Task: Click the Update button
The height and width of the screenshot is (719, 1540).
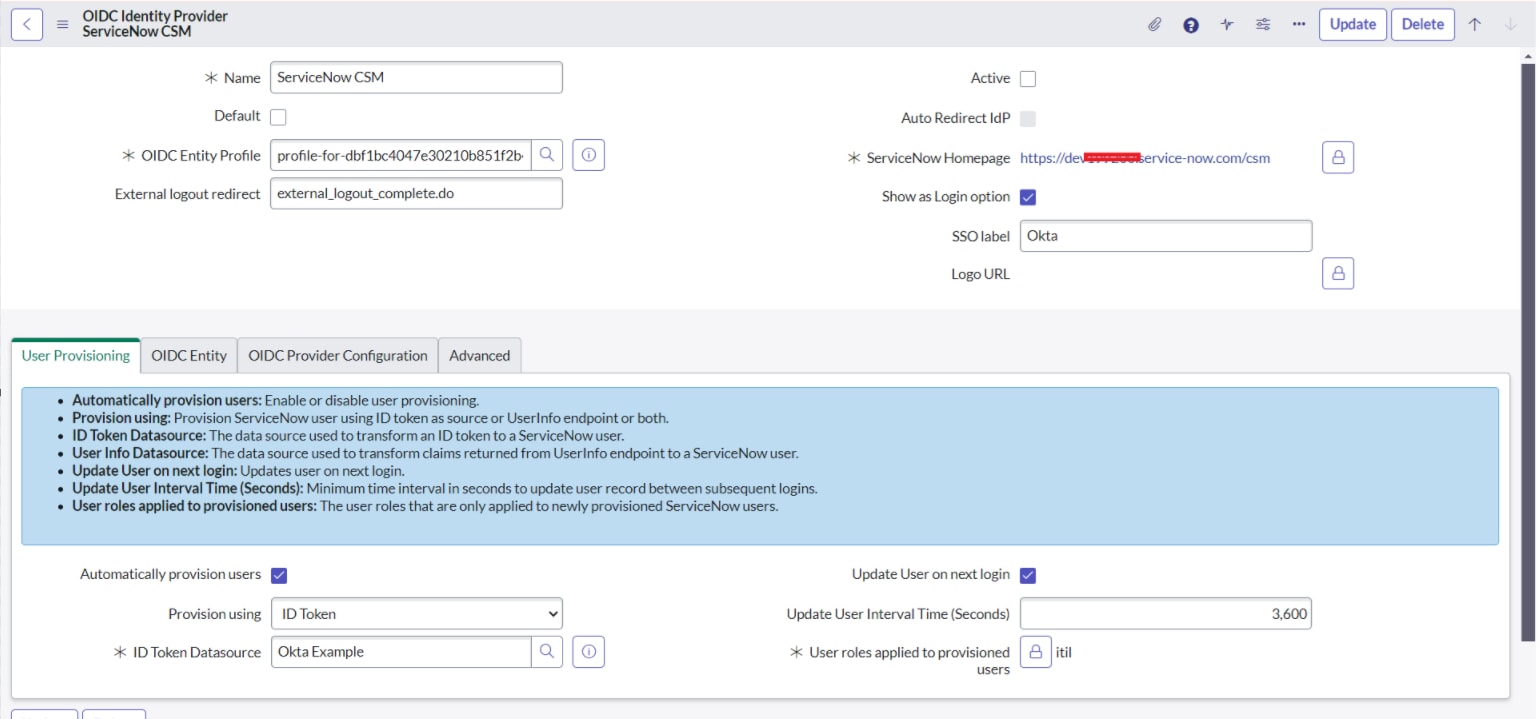Action: (1352, 23)
